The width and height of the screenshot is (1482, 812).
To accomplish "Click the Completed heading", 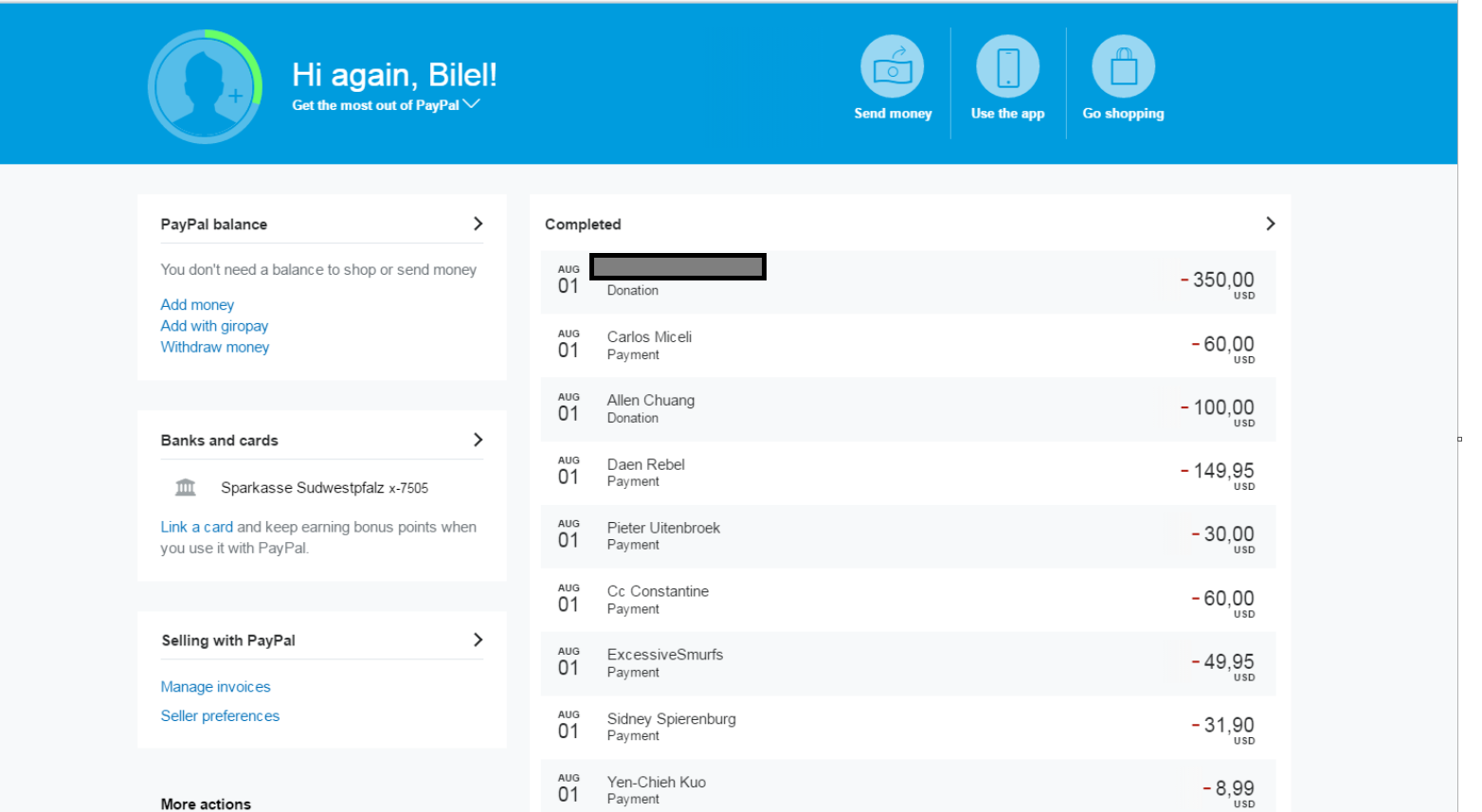I will click(583, 225).
